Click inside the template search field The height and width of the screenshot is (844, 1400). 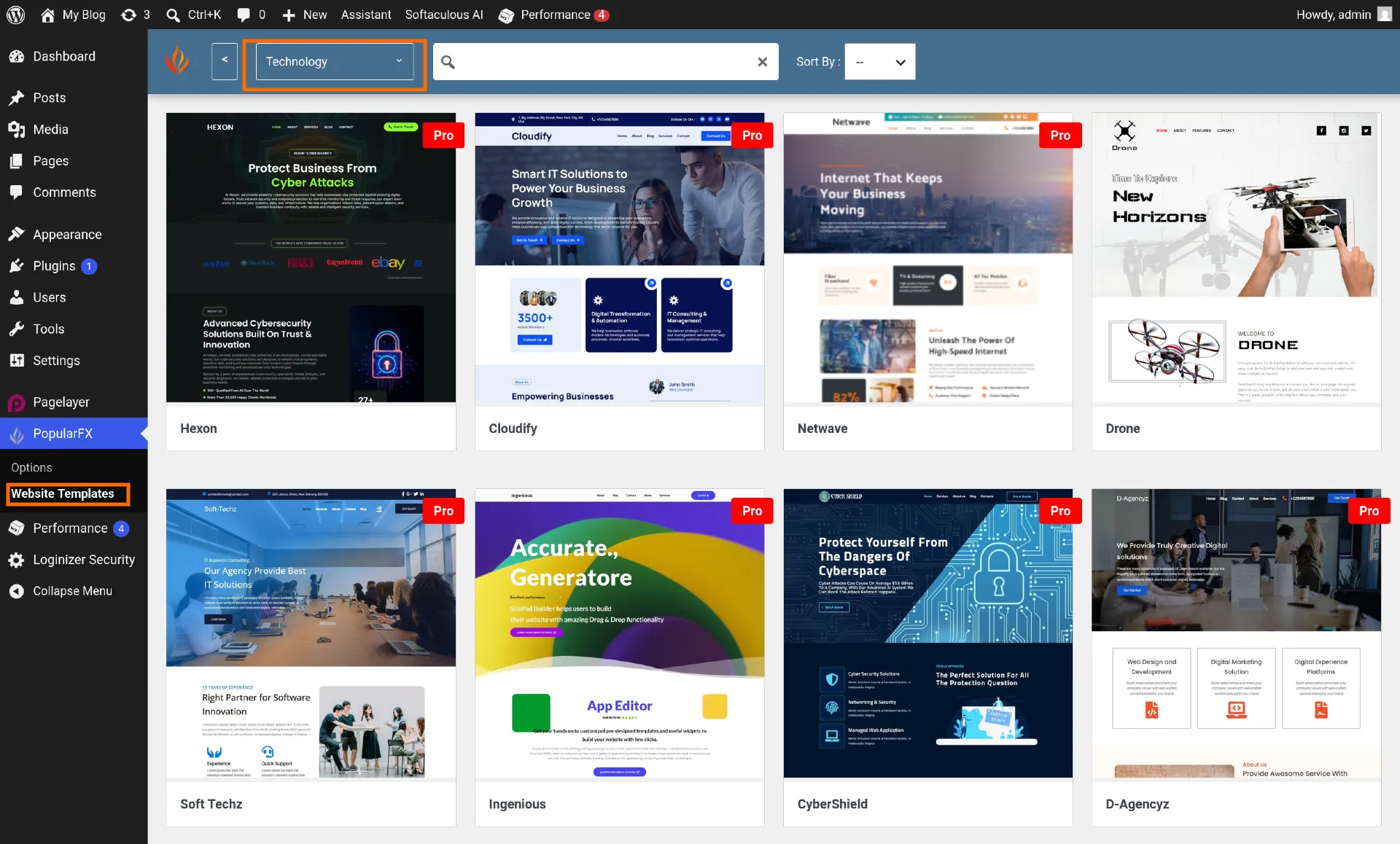coord(606,62)
